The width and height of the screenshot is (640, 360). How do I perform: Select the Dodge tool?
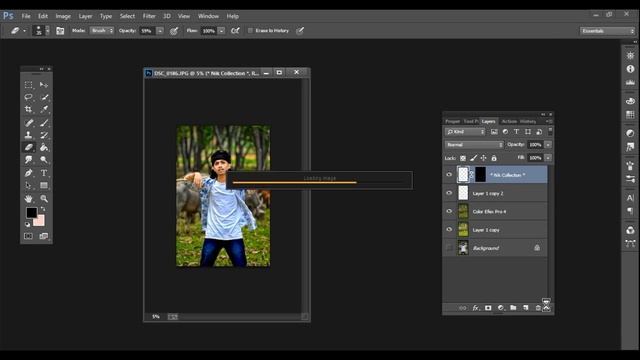(44, 160)
